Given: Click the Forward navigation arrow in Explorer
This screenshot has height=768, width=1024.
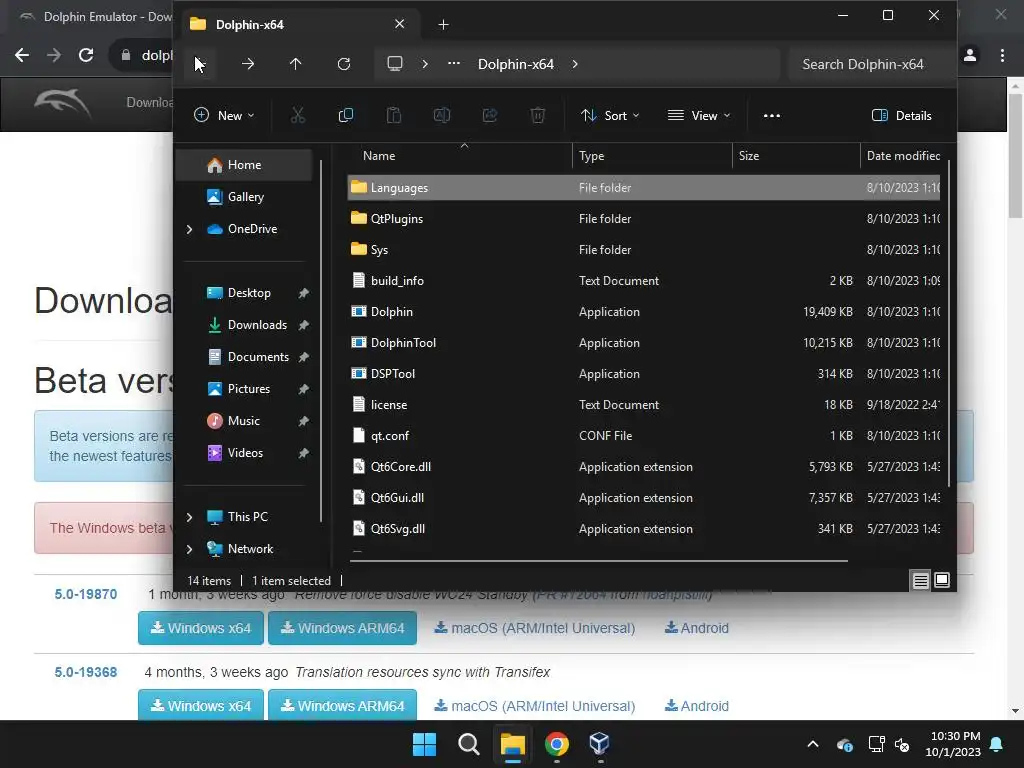Looking at the screenshot, I should pos(248,64).
